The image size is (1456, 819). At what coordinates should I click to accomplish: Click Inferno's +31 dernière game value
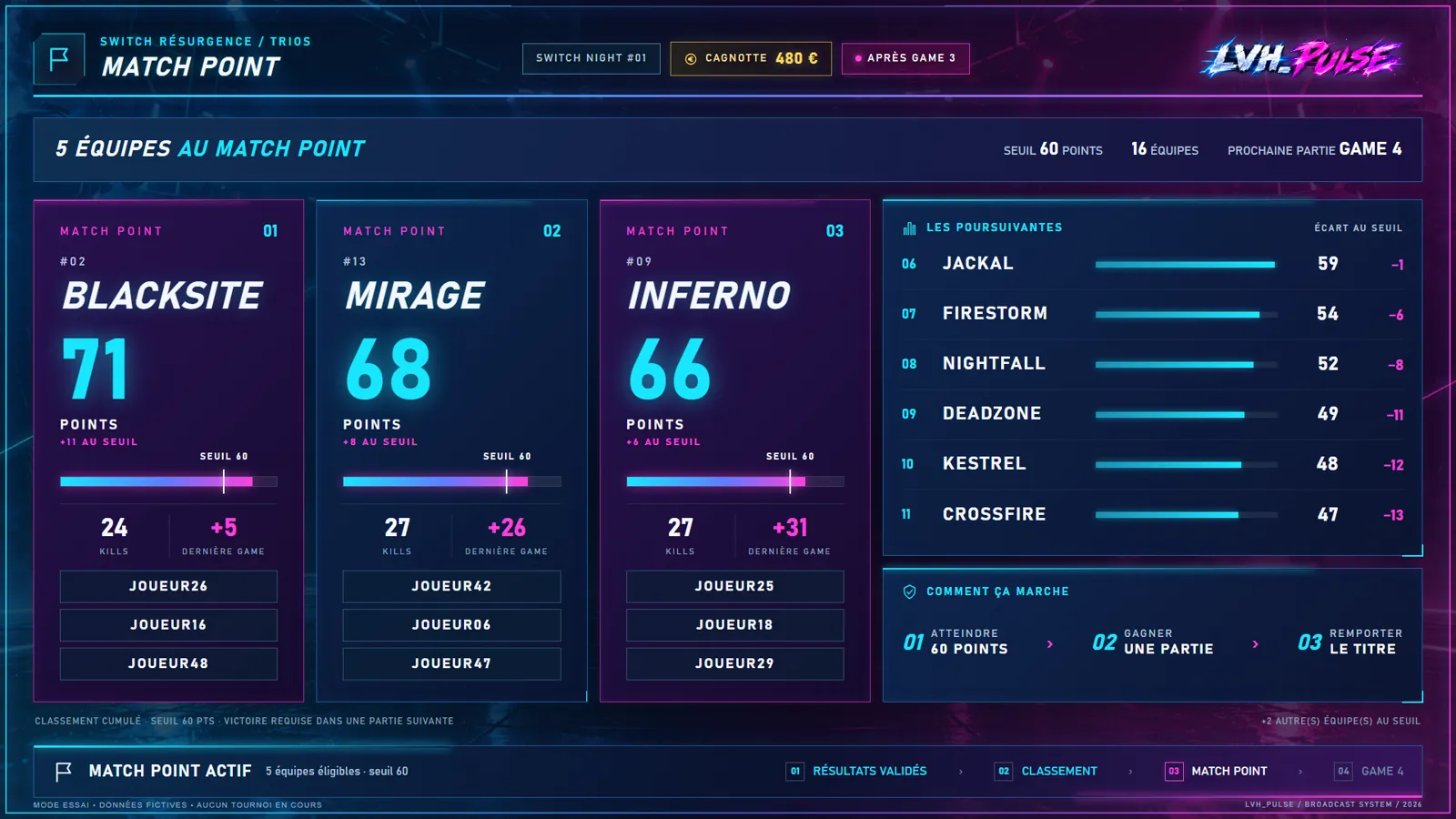790,528
